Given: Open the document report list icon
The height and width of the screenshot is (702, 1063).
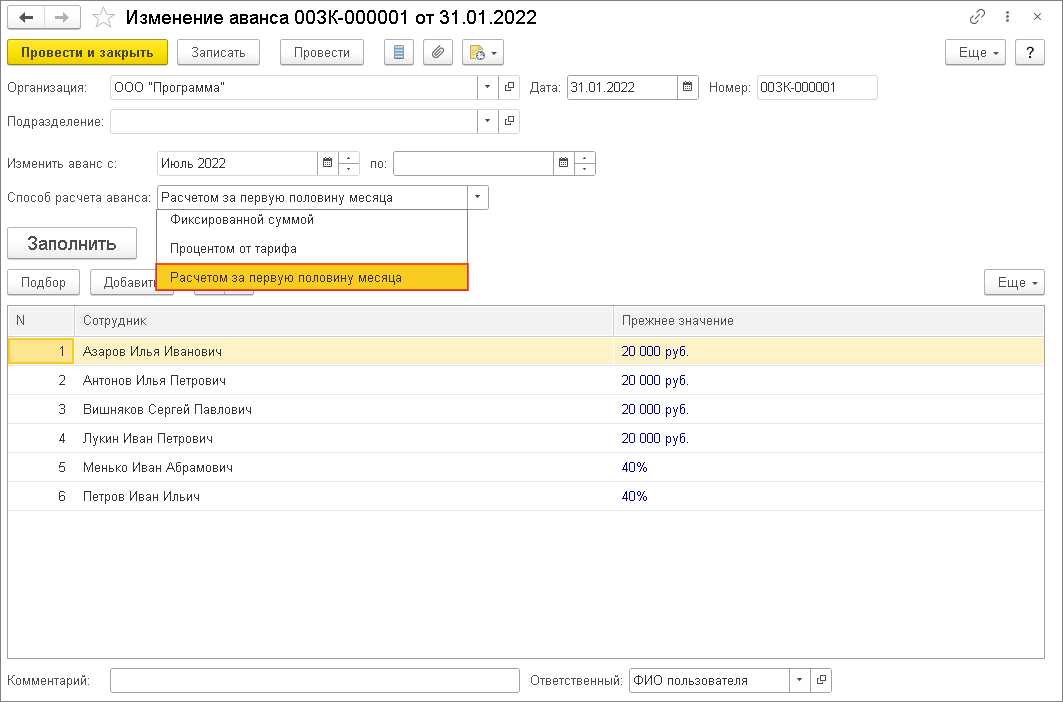Looking at the screenshot, I should point(398,52).
